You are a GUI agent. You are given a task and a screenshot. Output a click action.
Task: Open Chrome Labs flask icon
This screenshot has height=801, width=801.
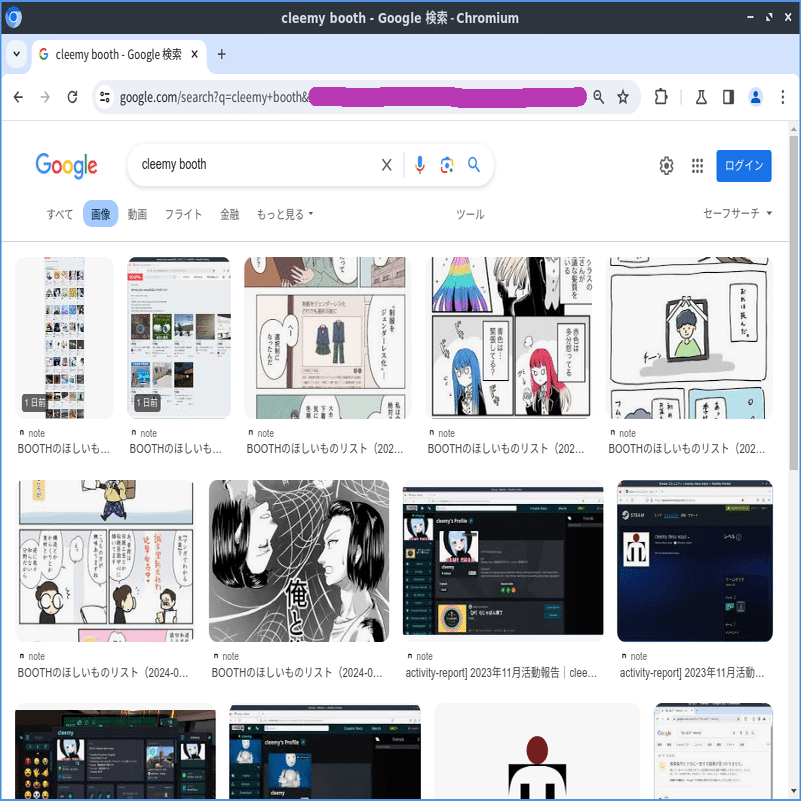pyautogui.click(x=701, y=97)
